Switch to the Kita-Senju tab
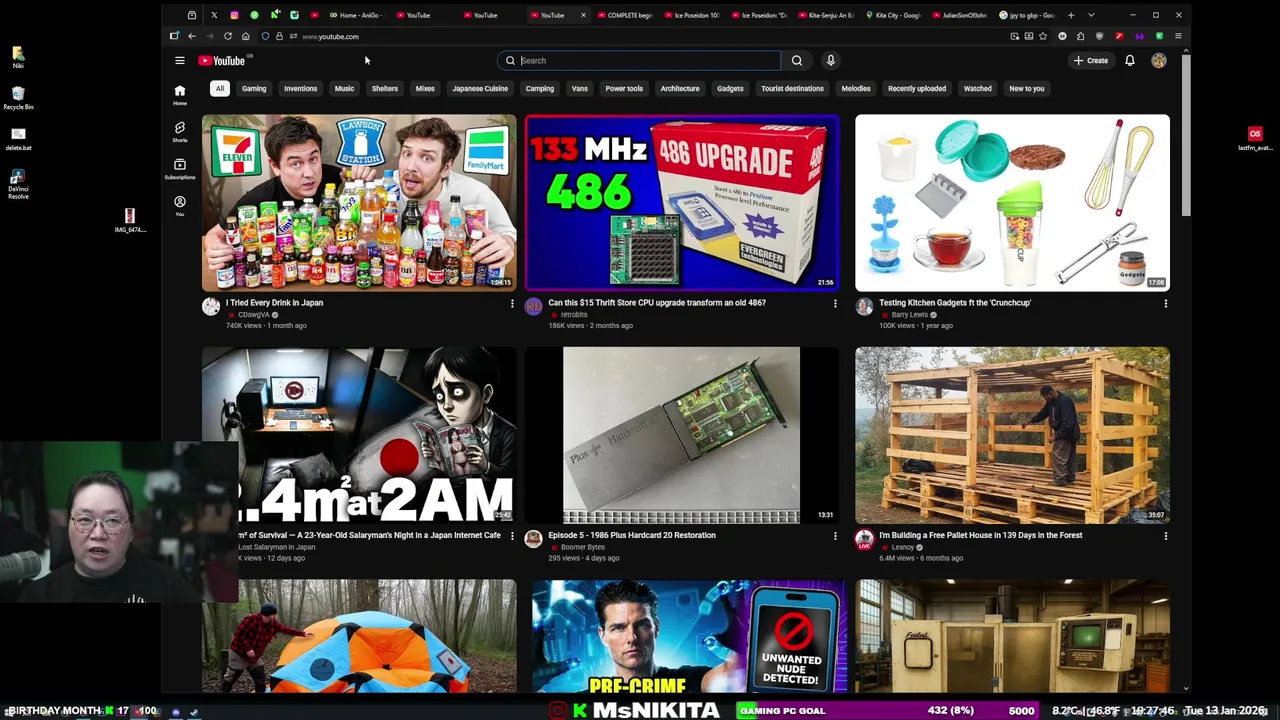Screen dimensions: 1280x720 [x=825, y=15]
